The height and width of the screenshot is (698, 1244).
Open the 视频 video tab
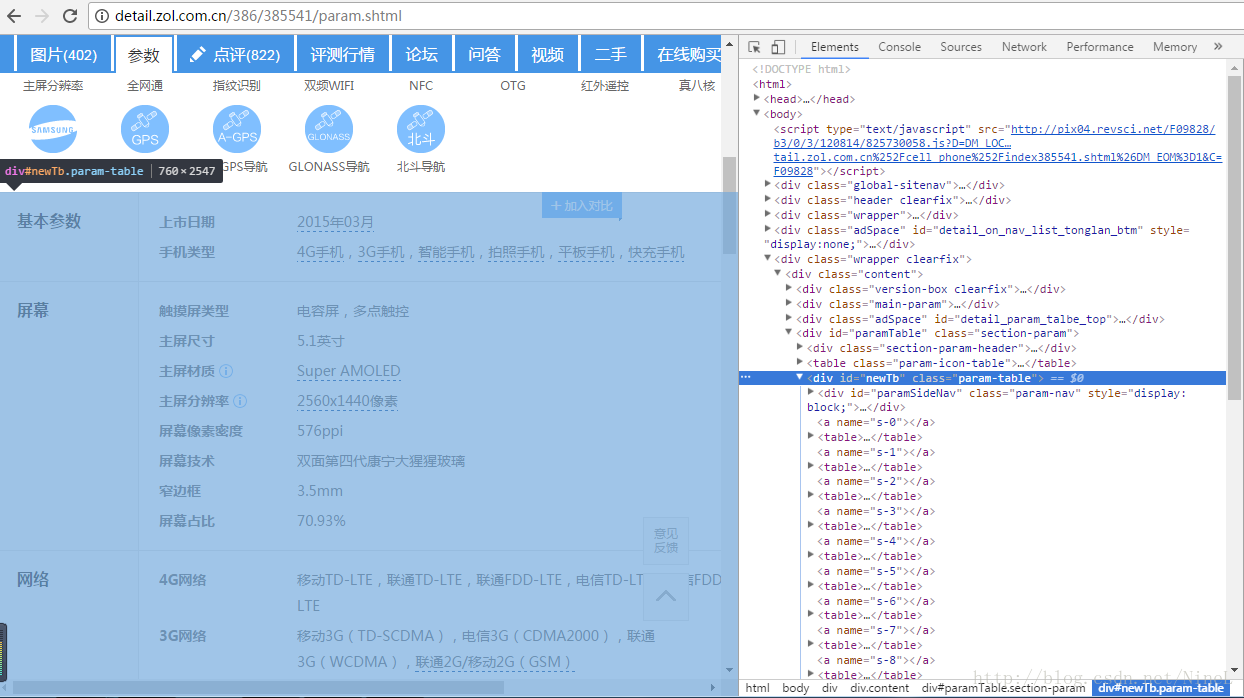pyautogui.click(x=547, y=55)
